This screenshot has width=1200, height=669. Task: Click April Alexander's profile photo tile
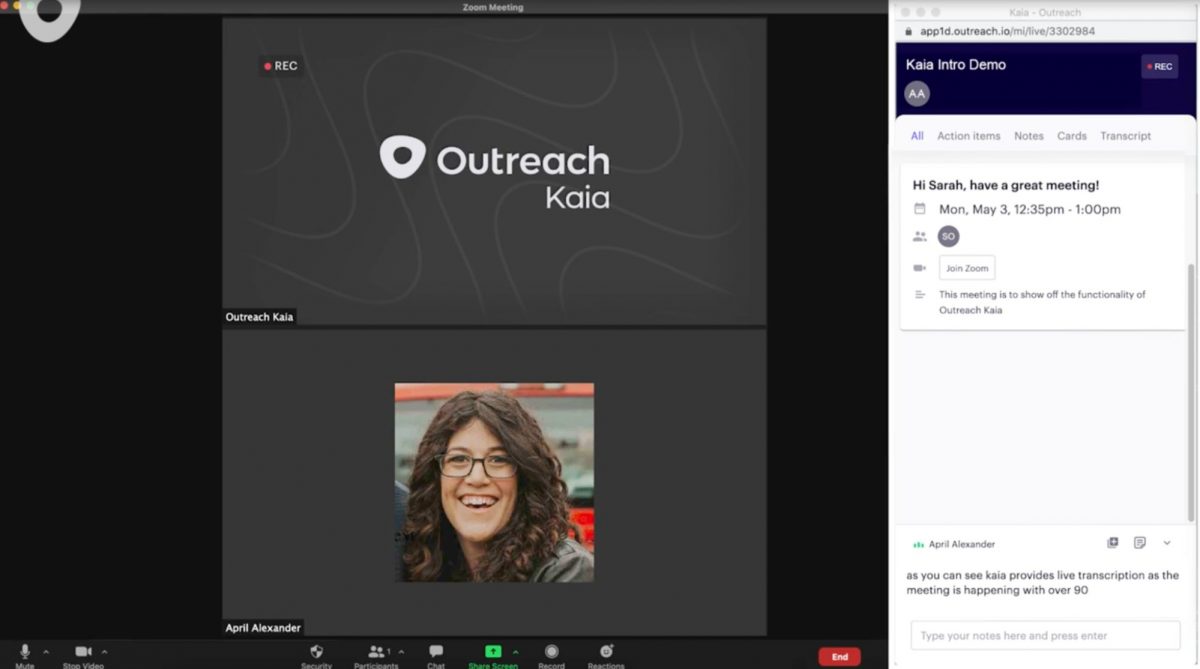(494, 482)
